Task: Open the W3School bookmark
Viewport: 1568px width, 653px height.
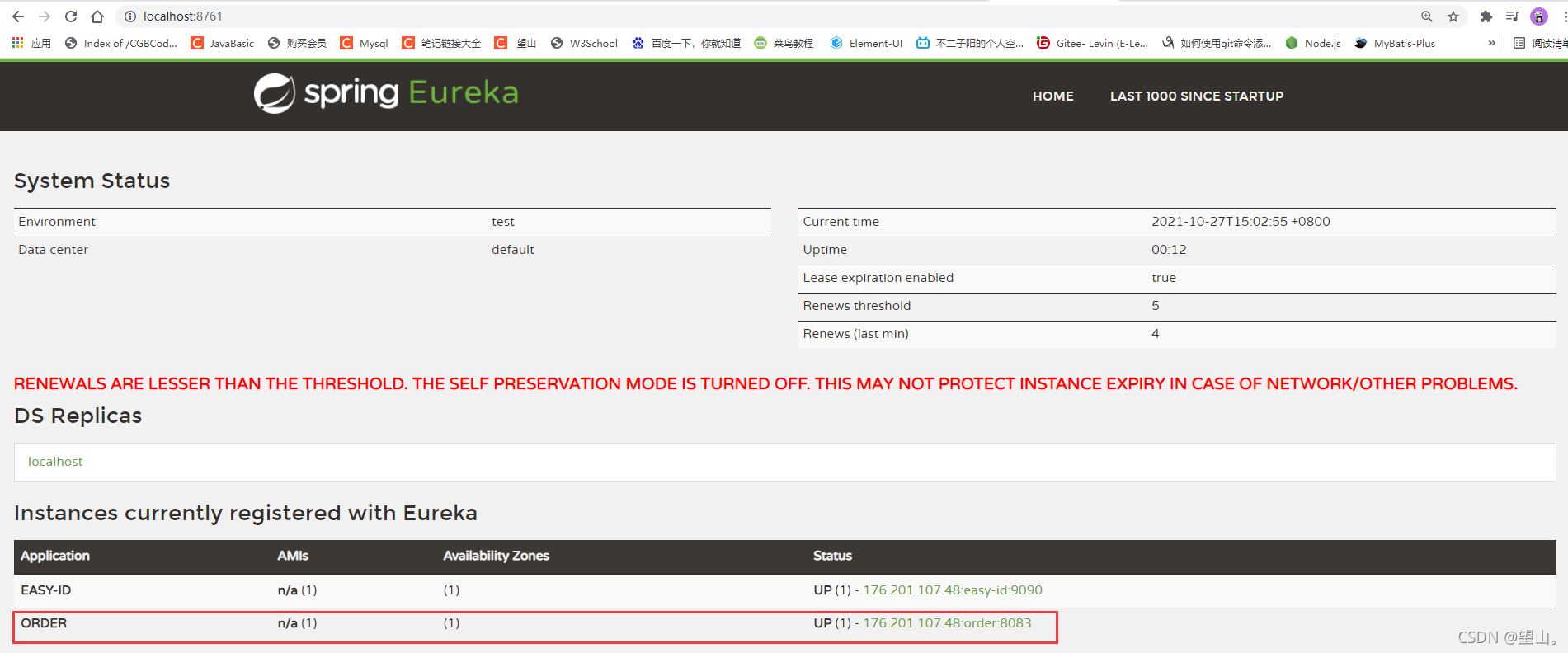Action: (584, 43)
